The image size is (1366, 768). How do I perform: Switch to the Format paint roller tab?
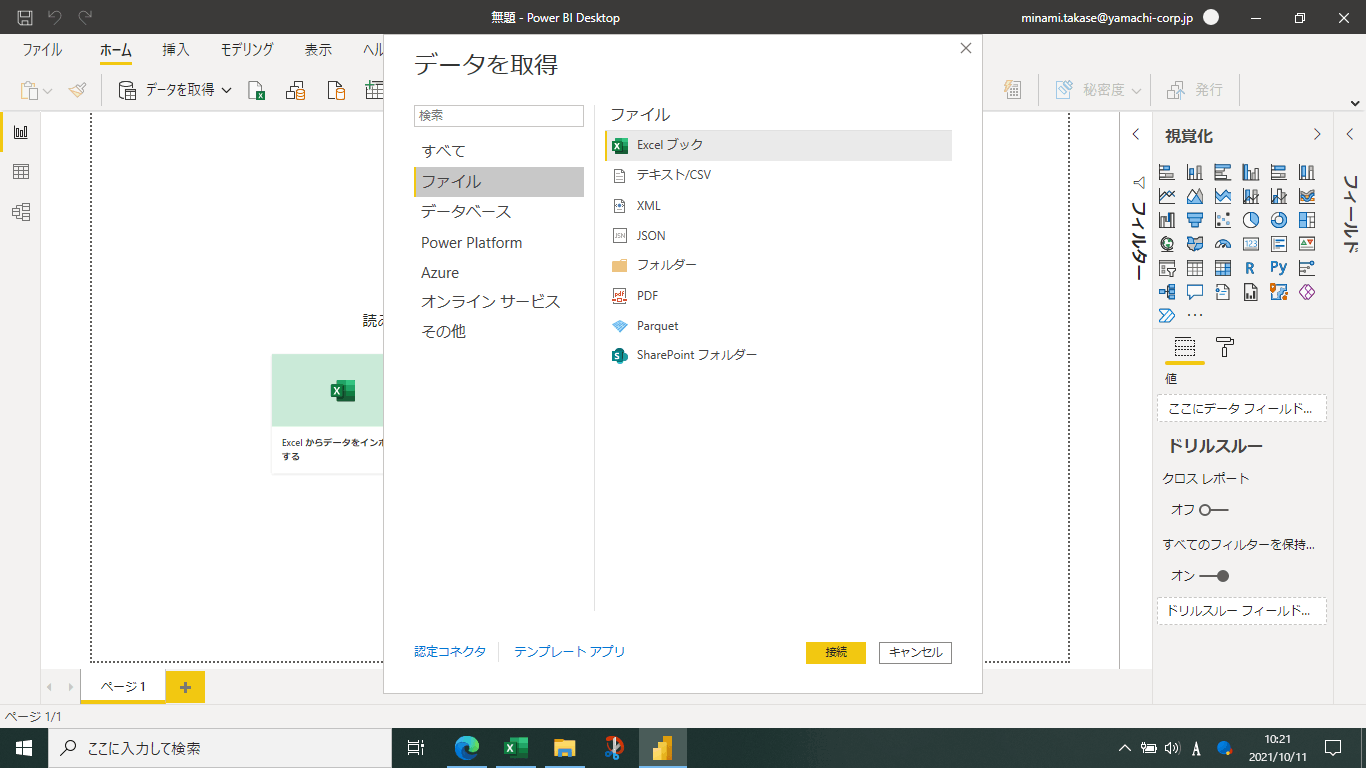(x=1225, y=347)
